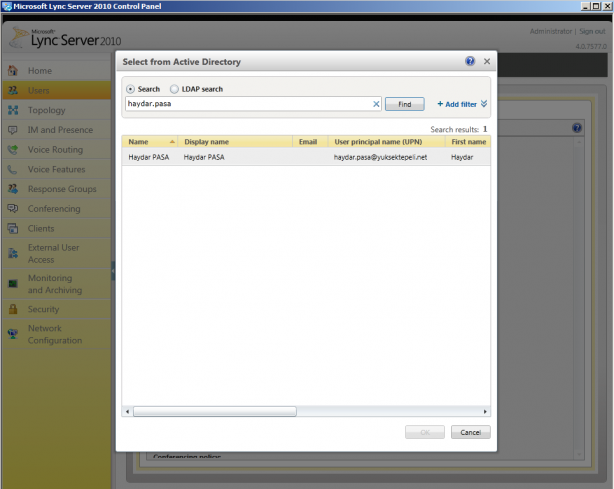Open the Monitoring and Archiving section
The height and width of the screenshot is (489, 614).
pos(56,284)
